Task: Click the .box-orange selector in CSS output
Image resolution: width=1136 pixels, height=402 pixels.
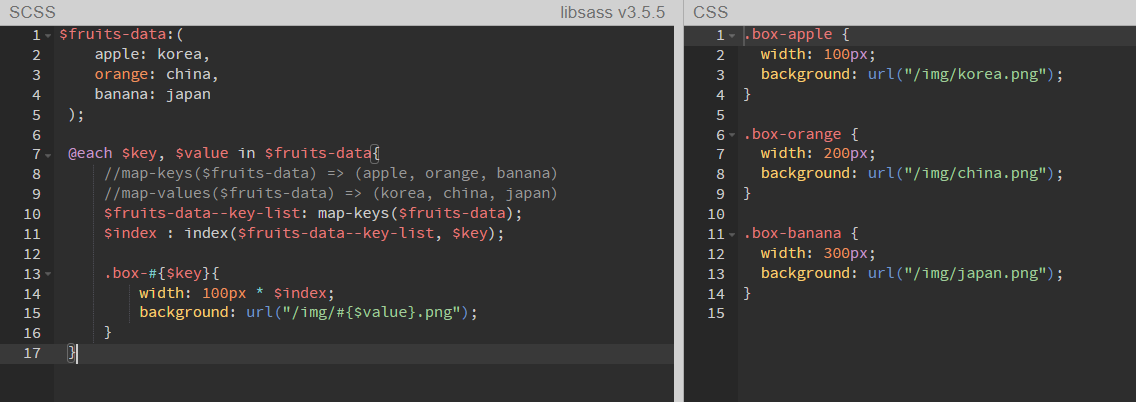Action: pyautogui.click(x=792, y=134)
